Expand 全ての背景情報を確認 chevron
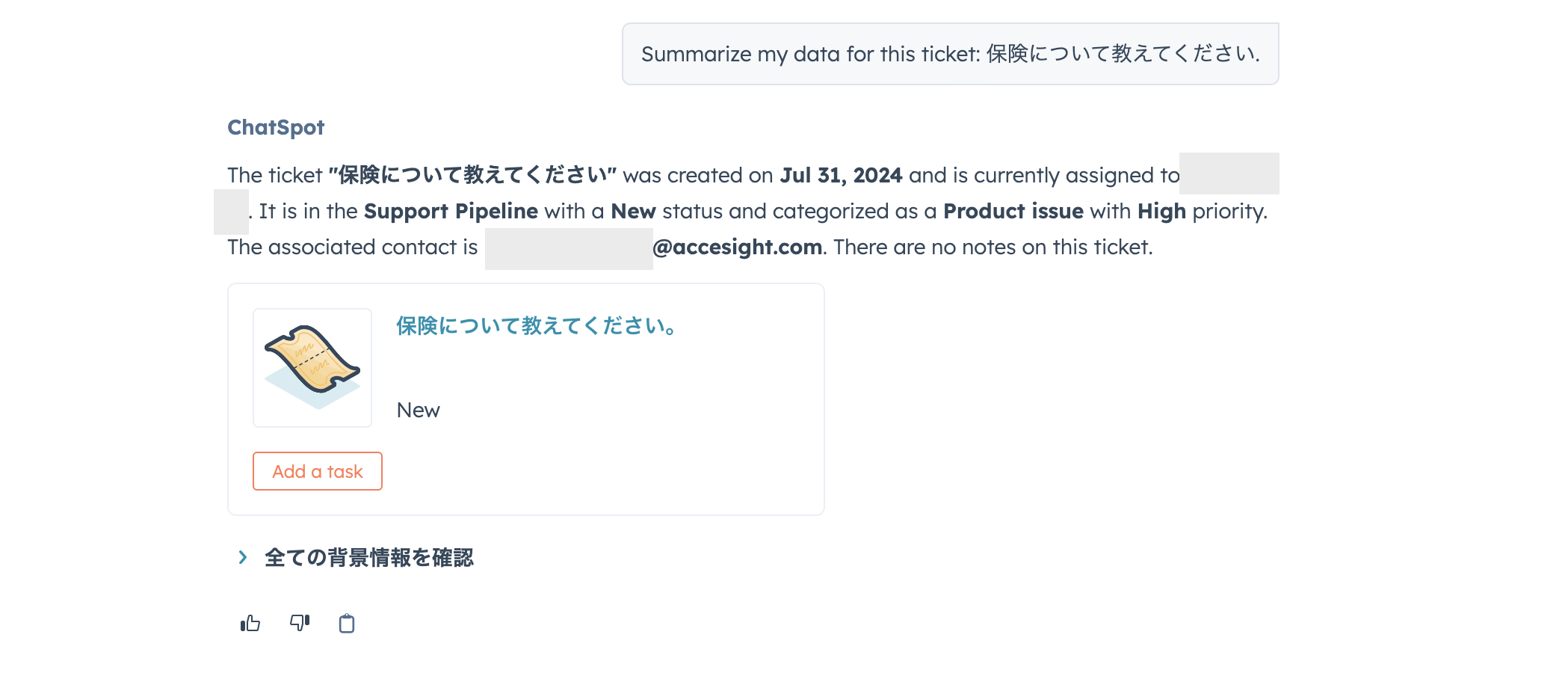The height and width of the screenshot is (682, 1568). click(243, 557)
